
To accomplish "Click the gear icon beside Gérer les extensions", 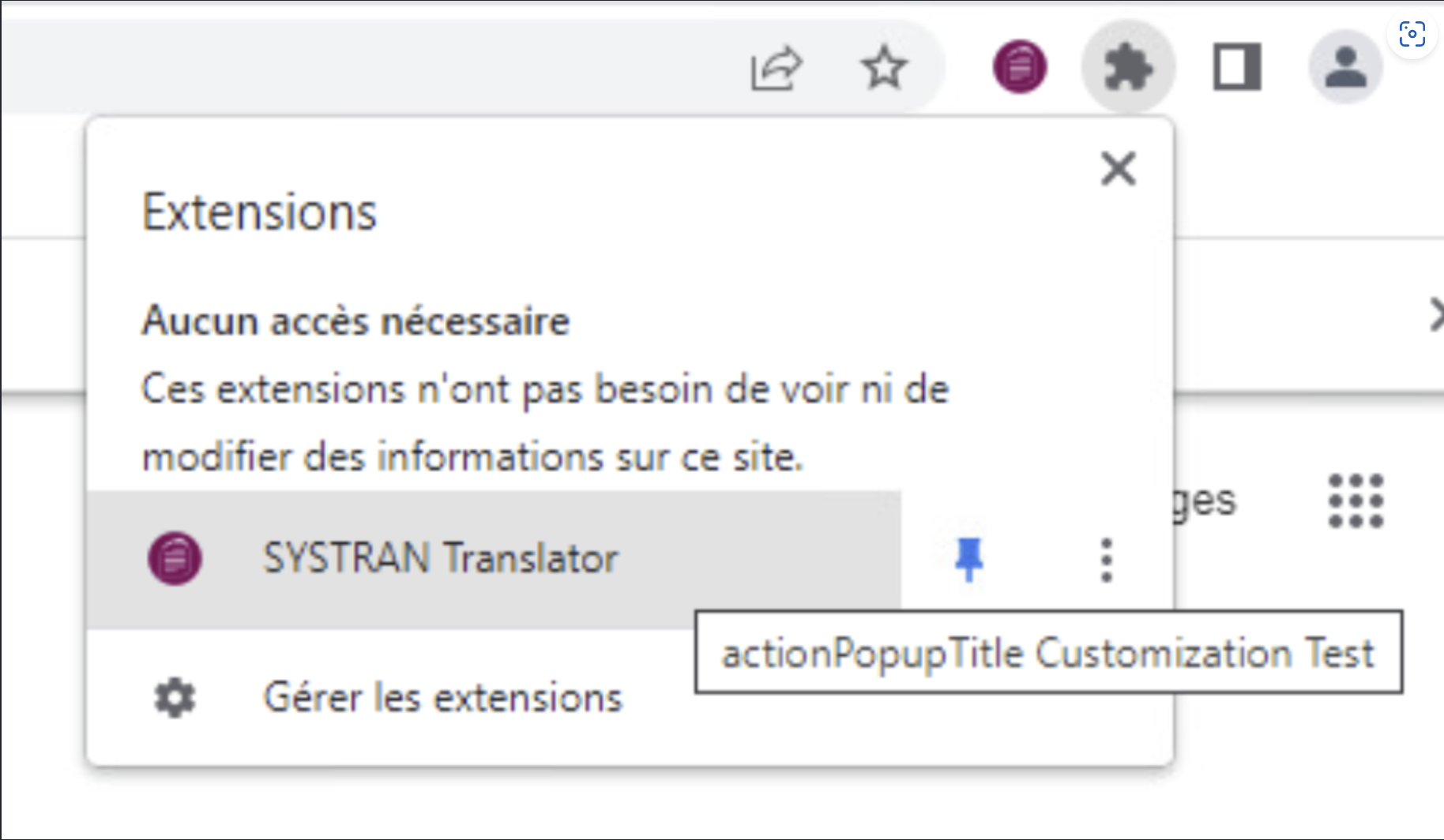I will 175,698.
